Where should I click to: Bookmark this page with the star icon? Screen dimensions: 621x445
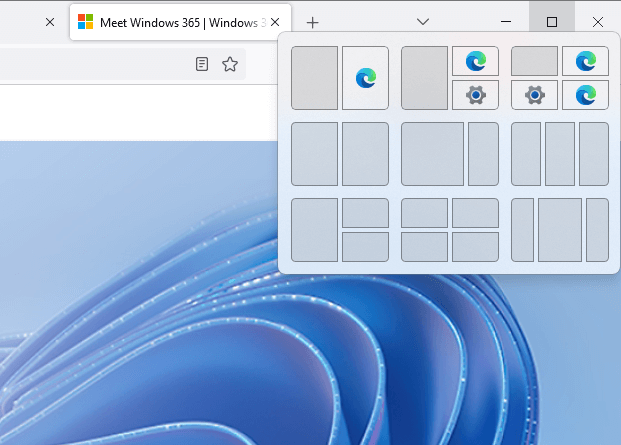tap(230, 64)
